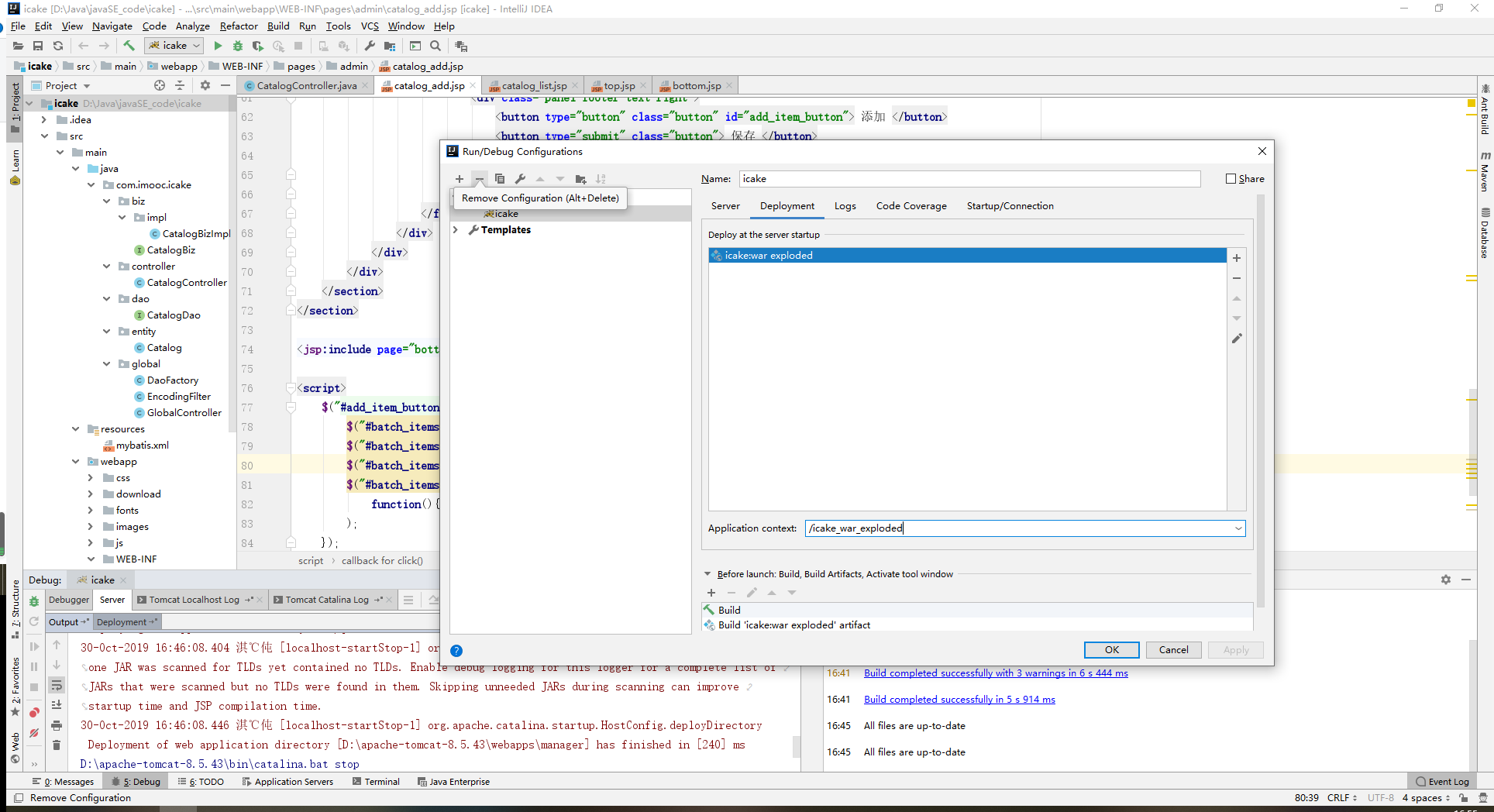Screen dimensions: 1494x812
Task: Edit the artifact with the pencil icon
Action: click(1237, 339)
